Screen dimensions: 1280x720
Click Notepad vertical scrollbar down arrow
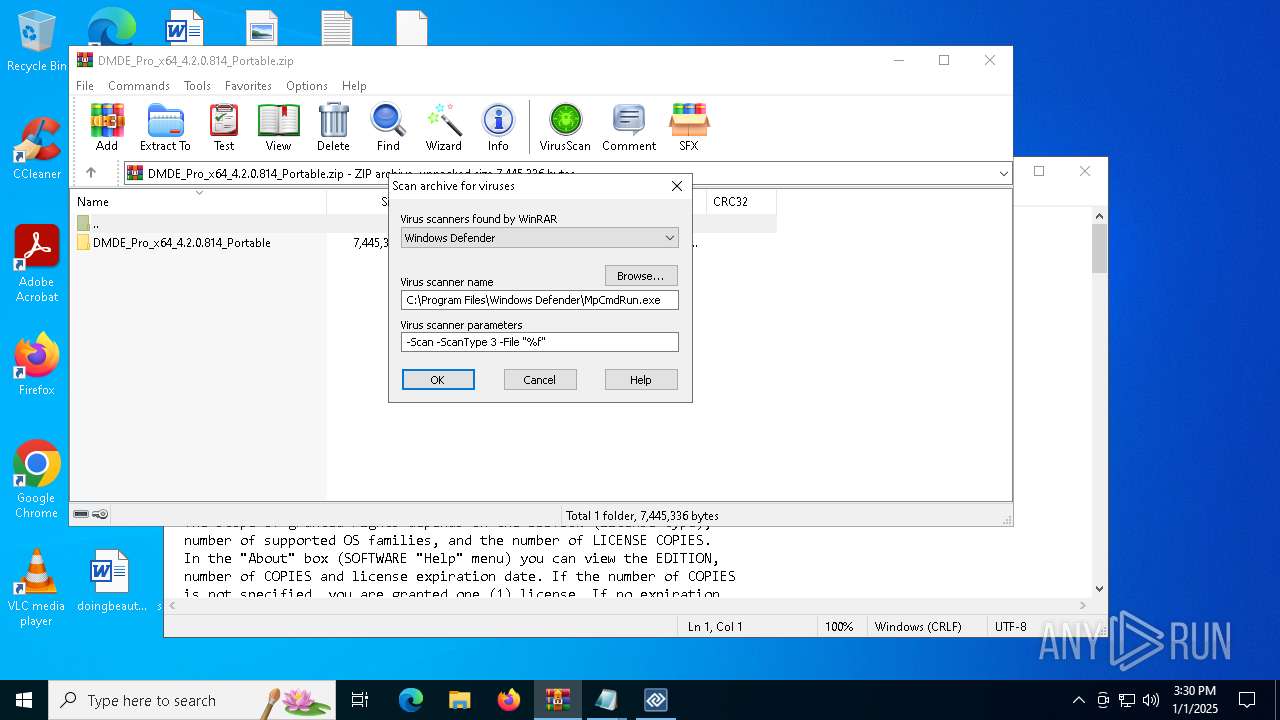click(x=1099, y=589)
